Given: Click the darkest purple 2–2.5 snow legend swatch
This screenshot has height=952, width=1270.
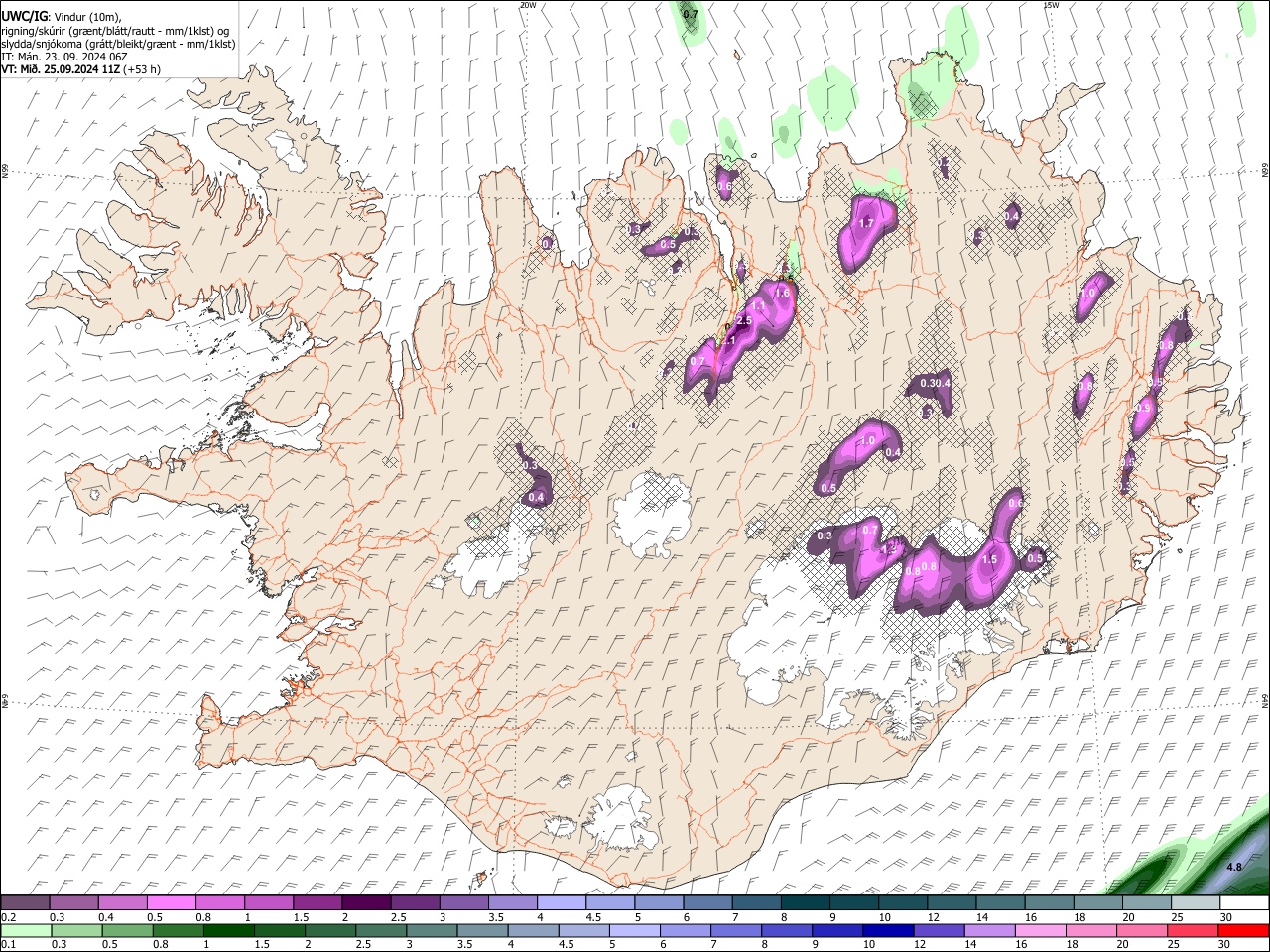Looking at the screenshot, I should [x=366, y=903].
